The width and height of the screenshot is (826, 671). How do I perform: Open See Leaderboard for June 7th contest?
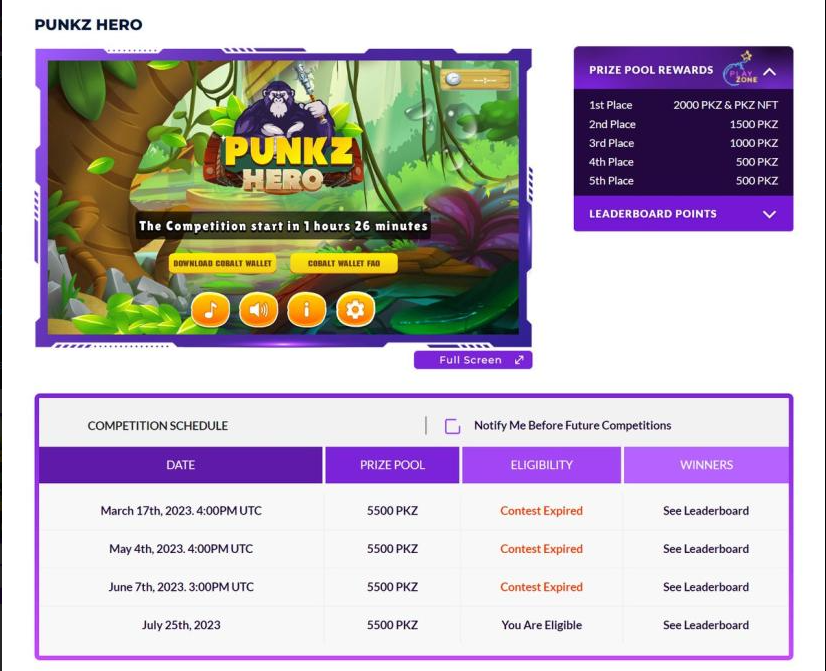click(x=706, y=587)
